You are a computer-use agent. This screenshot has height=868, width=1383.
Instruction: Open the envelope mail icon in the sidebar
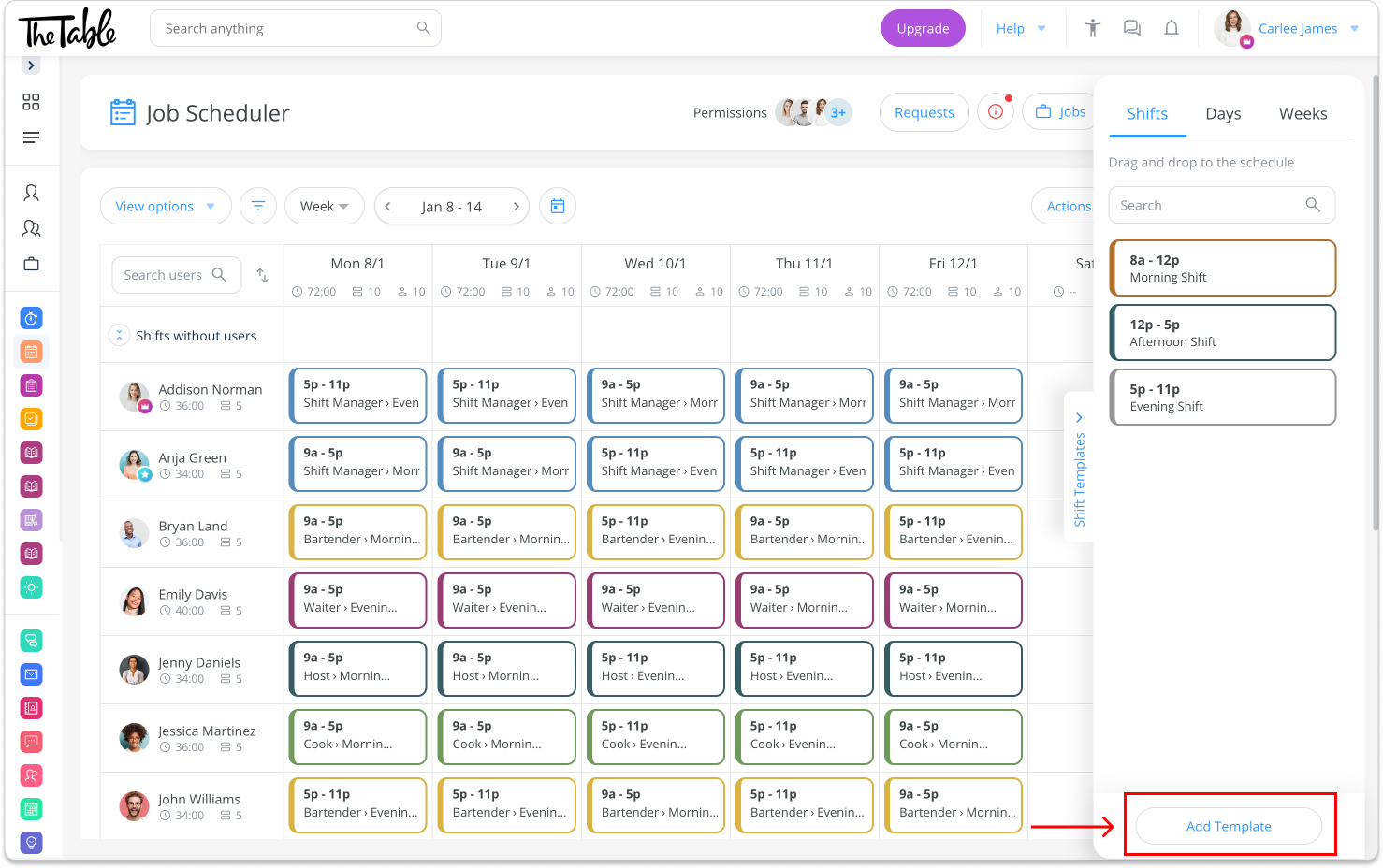(31, 673)
